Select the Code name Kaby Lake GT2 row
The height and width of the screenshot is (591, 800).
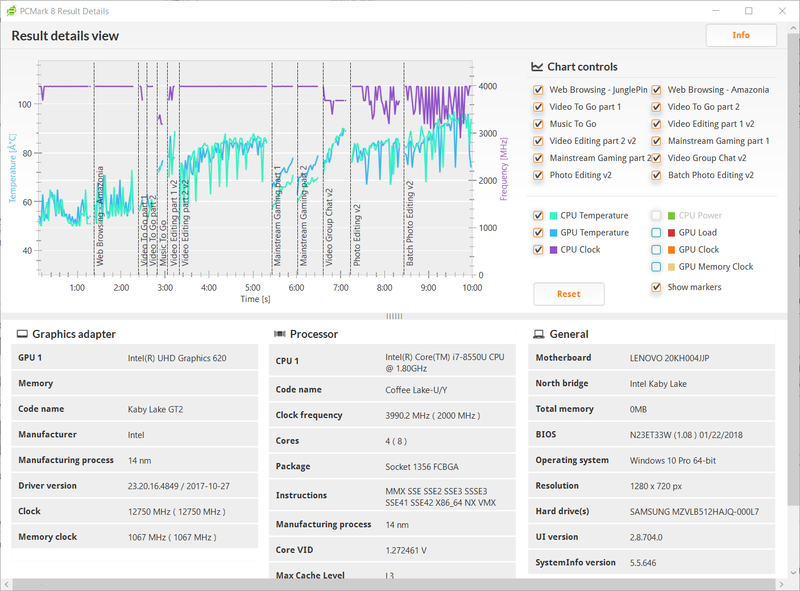tap(135, 409)
